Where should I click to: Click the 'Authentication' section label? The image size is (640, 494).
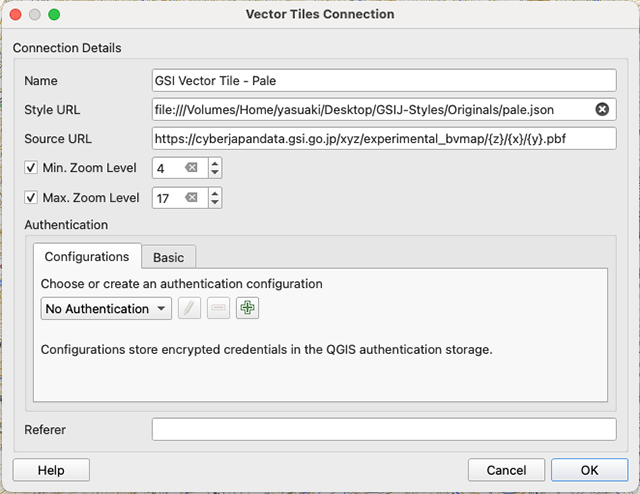coord(66,225)
